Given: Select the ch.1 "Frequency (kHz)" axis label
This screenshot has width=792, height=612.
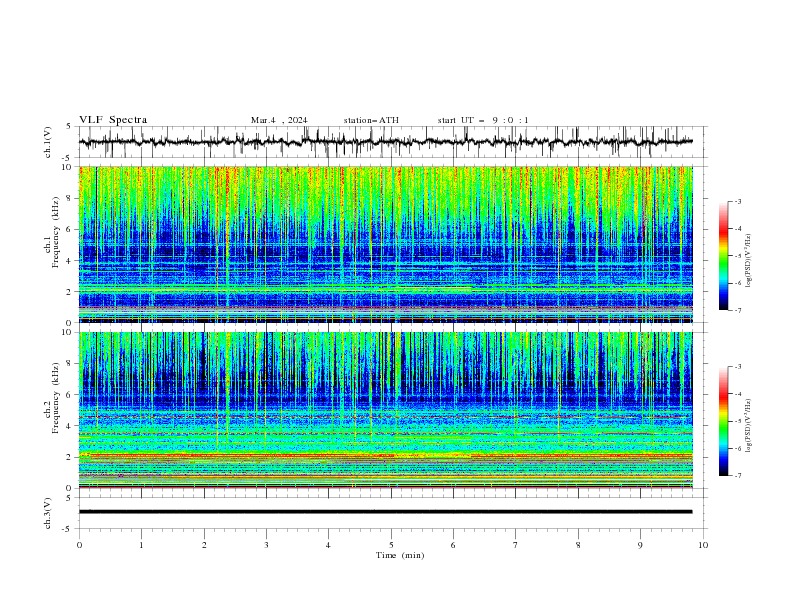Looking at the screenshot, I should coord(55,233).
